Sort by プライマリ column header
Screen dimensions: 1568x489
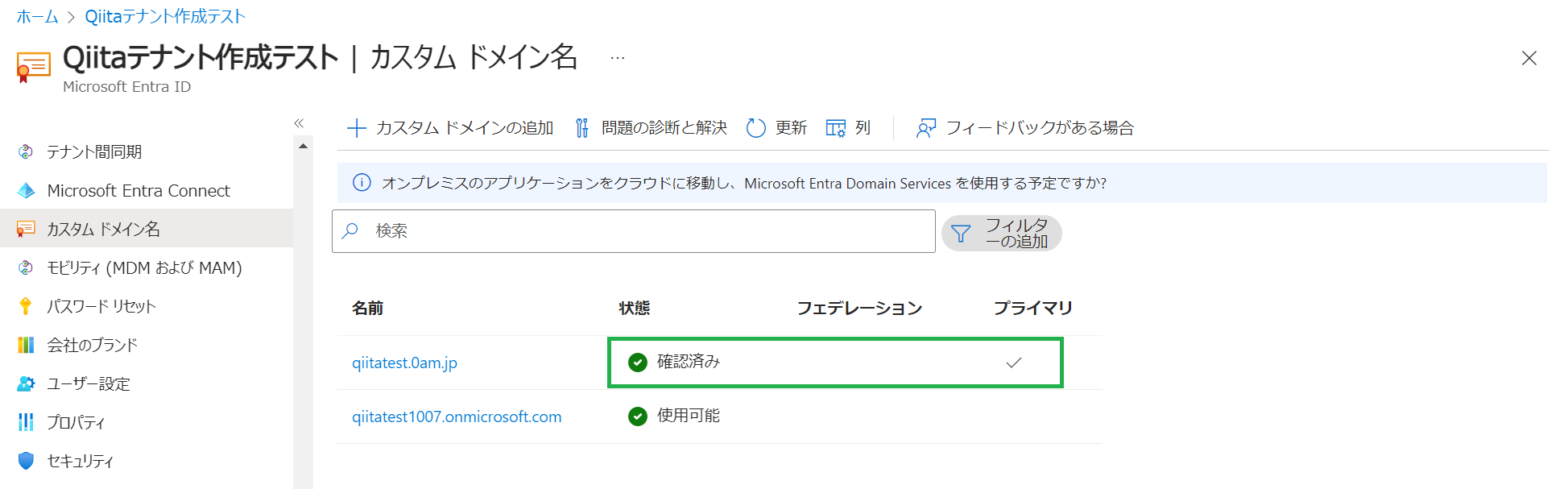(1033, 308)
